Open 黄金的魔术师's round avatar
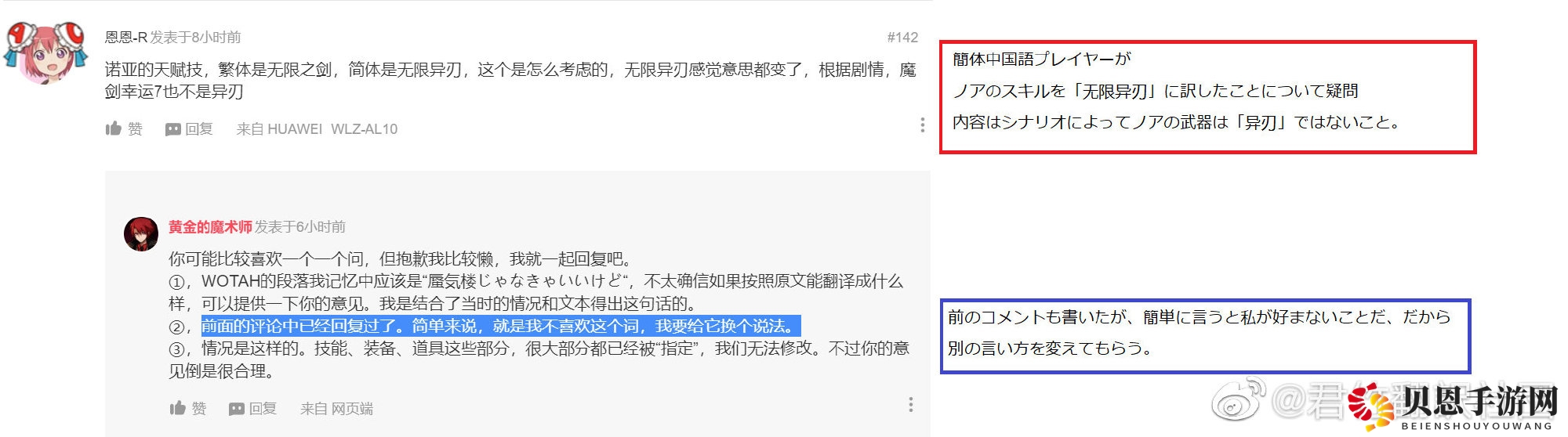The image size is (1568, 437). [x=141, y=234]
